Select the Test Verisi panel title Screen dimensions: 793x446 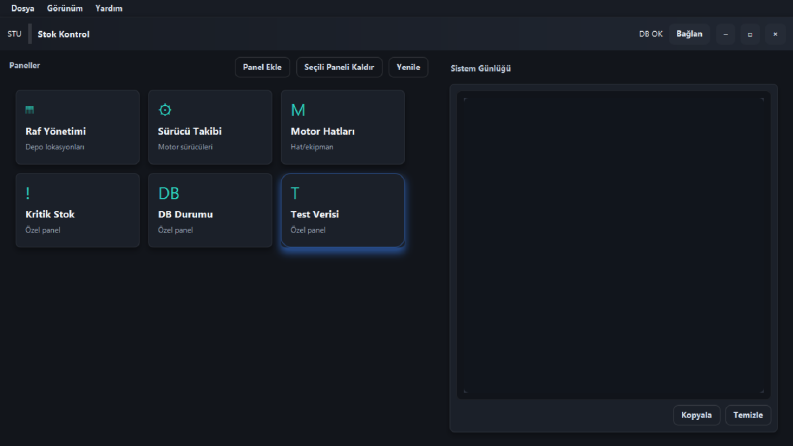[315, 214]
